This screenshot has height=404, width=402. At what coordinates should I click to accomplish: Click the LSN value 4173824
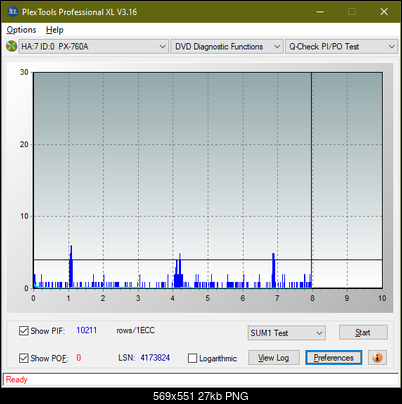click(155, 358)
